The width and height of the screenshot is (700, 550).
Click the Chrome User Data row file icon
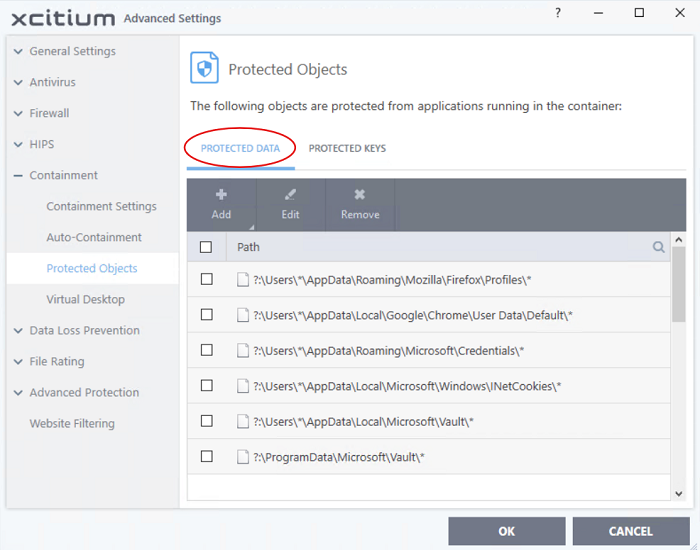coord(243,315)
